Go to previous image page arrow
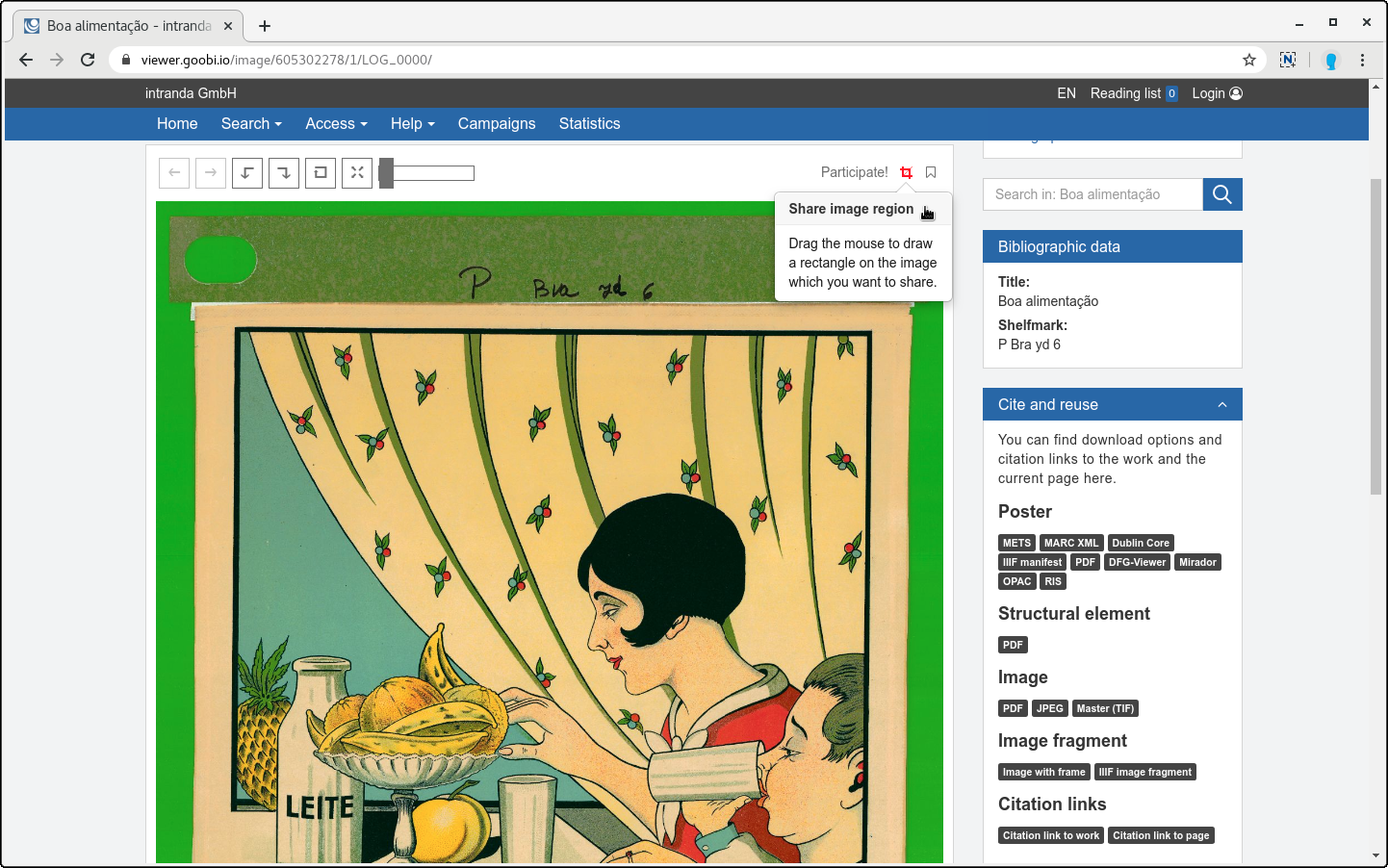 tap(174, 172)
